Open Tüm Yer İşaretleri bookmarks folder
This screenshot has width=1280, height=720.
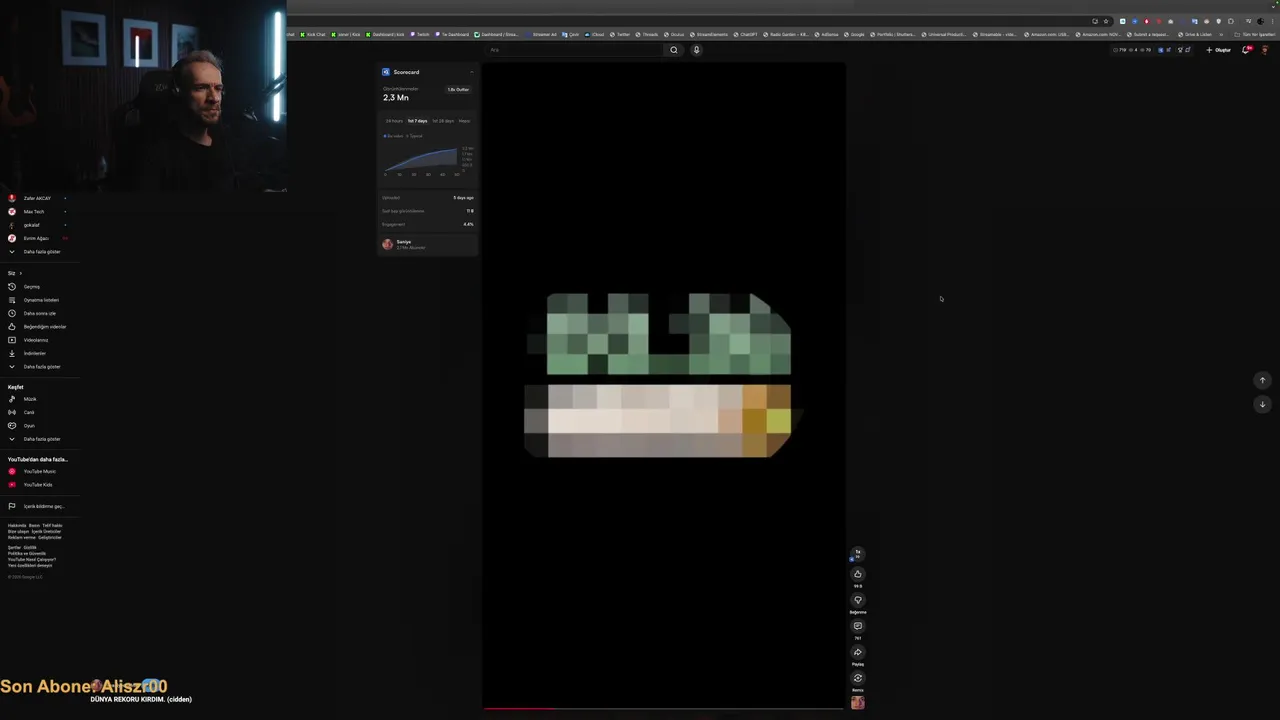tap(1256, 34)
